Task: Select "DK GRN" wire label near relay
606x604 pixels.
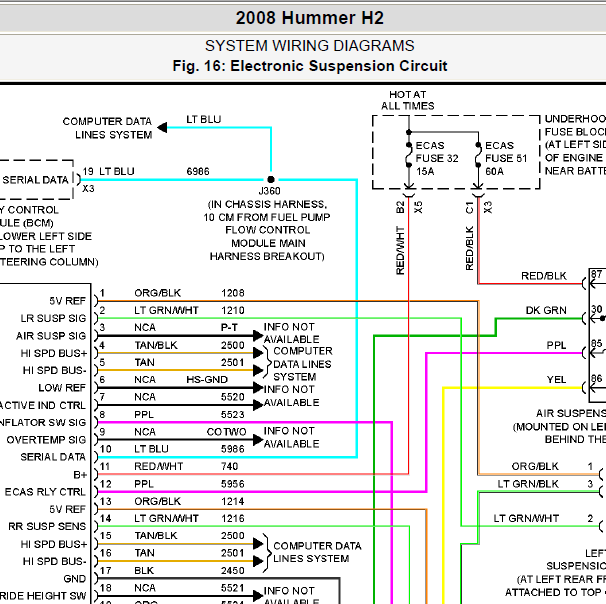Action: click(x=546, y=311)
